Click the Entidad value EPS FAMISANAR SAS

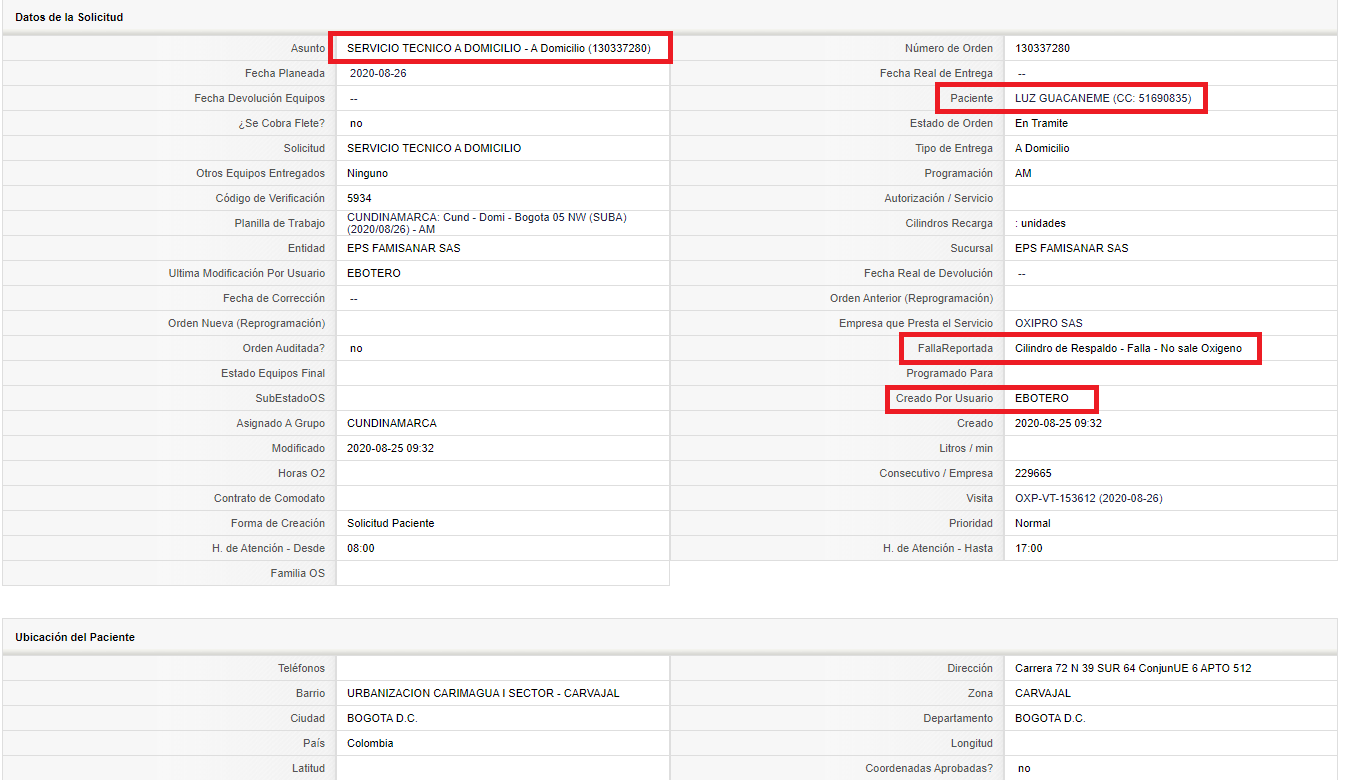tap(404, 248)
